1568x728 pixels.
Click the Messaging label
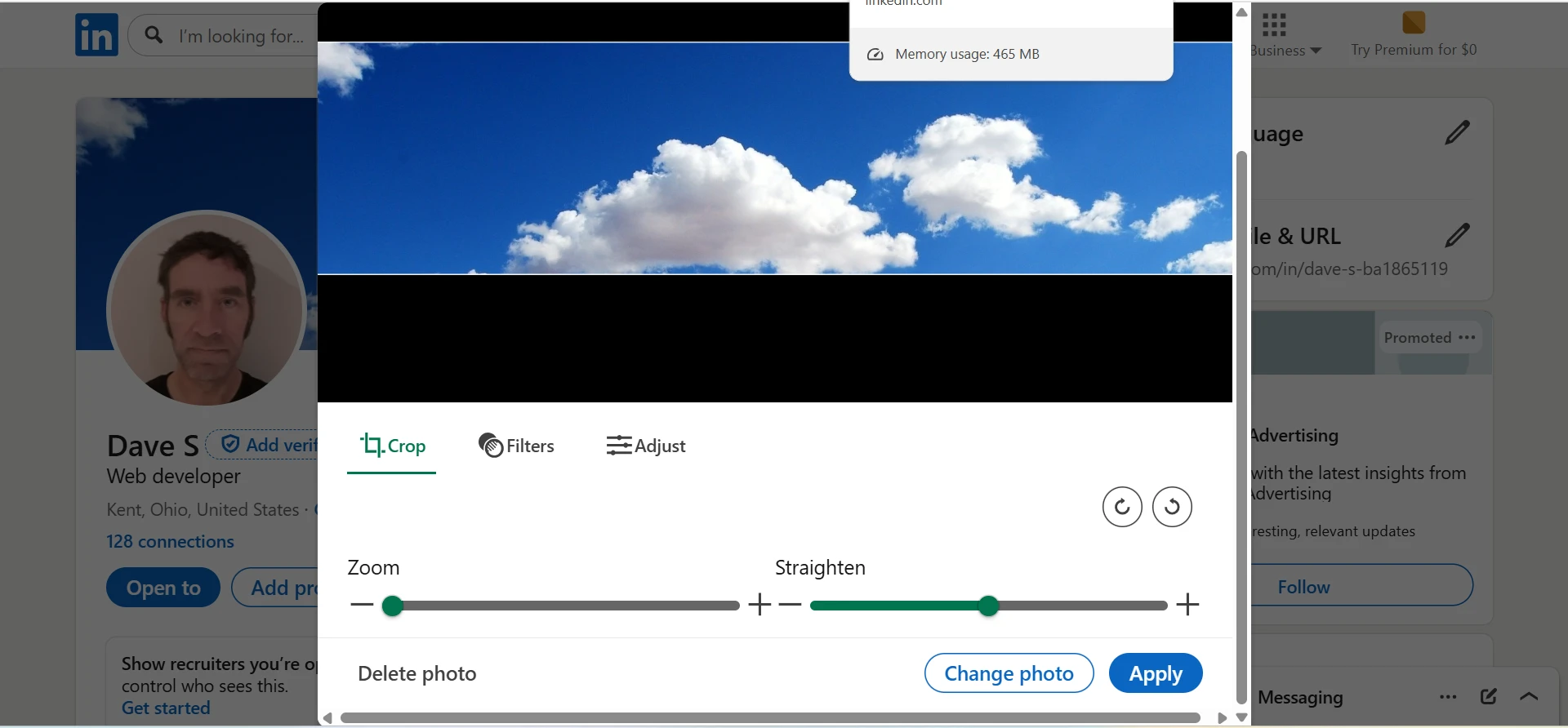pos(1300,697)
